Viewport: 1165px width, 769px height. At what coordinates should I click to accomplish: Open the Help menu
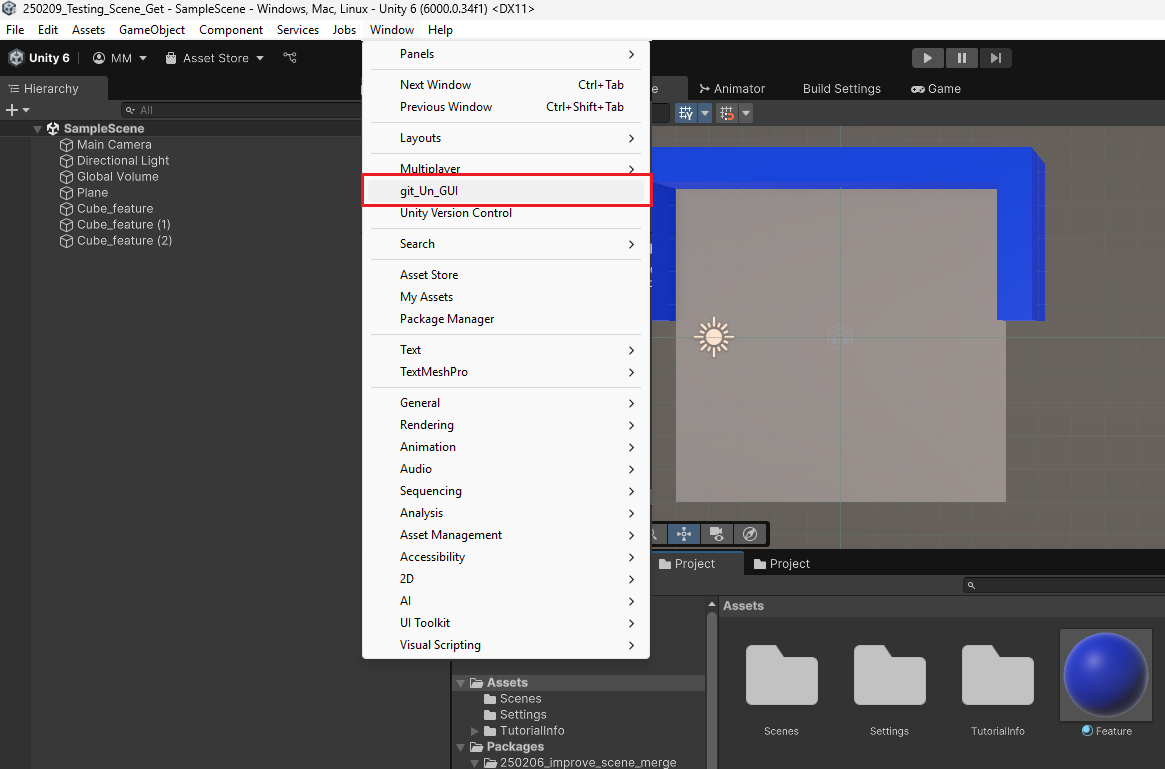click(x=440, y=30)
